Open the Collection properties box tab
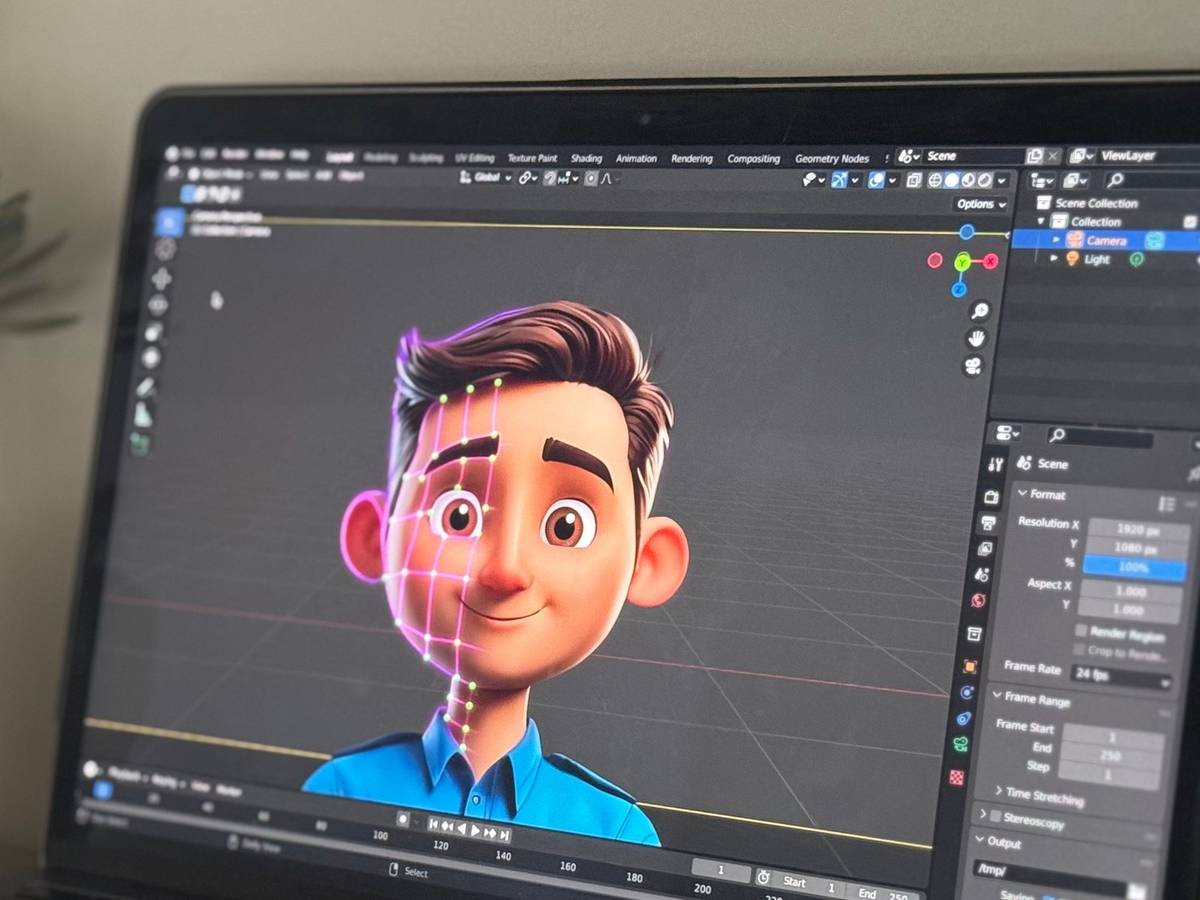This screenshot has height=900, width=1200. [x=975, y=634]
